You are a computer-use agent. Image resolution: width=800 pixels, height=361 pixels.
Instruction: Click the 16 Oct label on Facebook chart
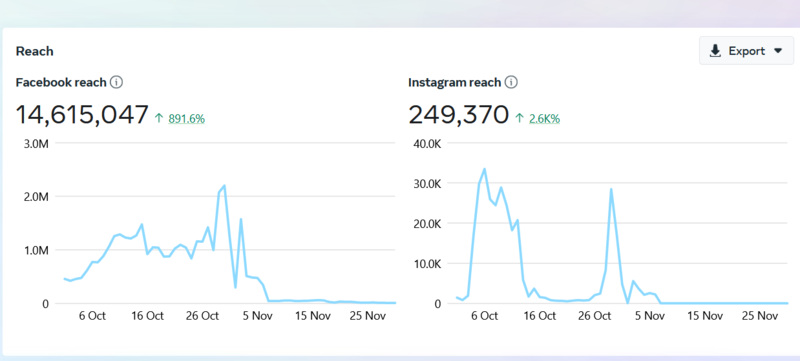pos(147,316)
